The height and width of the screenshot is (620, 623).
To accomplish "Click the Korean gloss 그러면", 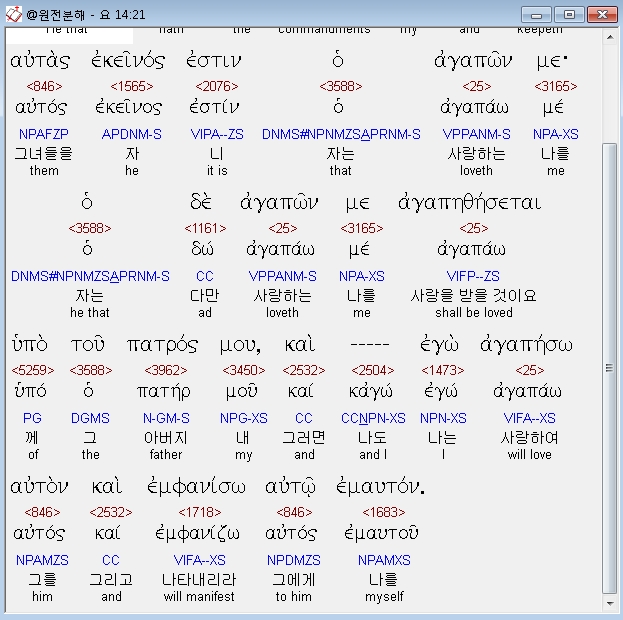I will coord(304,438).
